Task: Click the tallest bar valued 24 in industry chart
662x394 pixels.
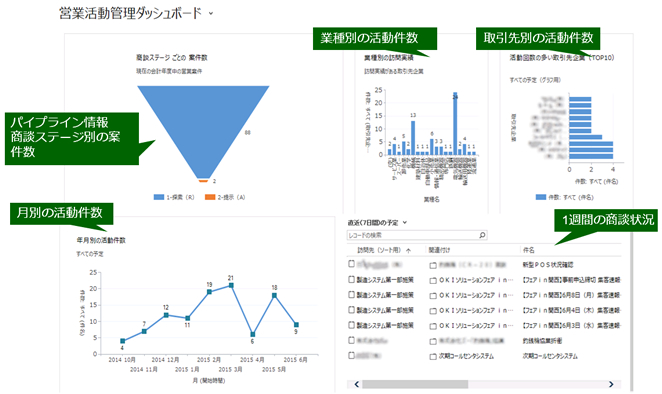Action: 455,124
